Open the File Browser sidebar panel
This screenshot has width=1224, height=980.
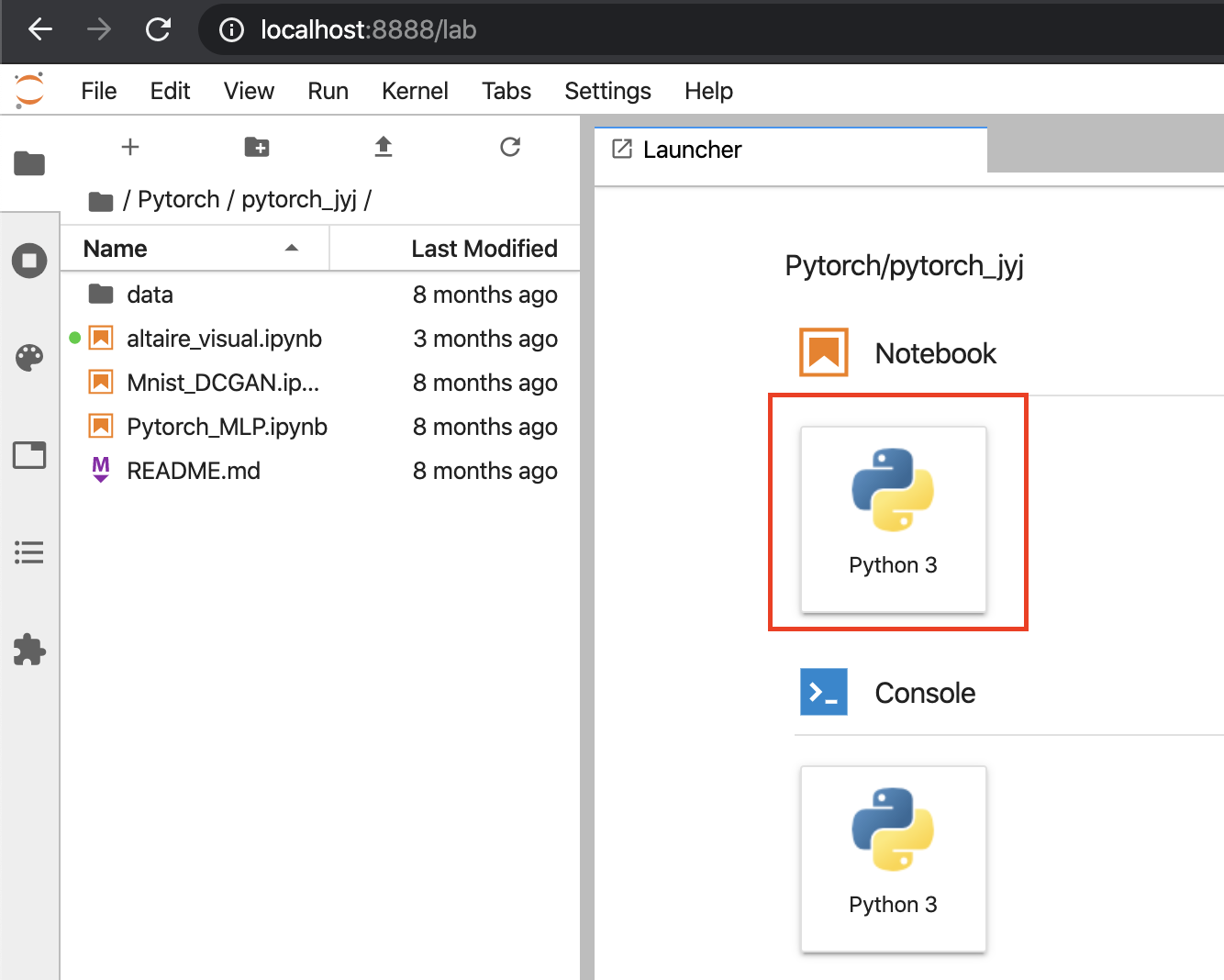(29, 163)
